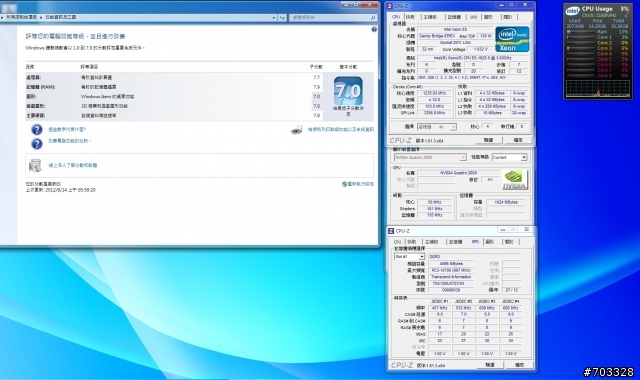Select the CPU tab in the CPU-Z processor window
Image resolution: width=640 pixels, height=380 pixels.
(396, 17)
